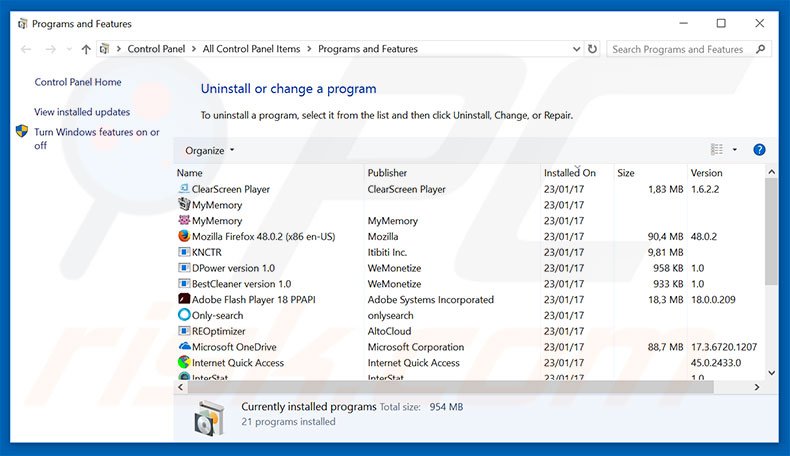Sort by the Installed On column header
The width and height of the screenshot is (790, 456).
click(570, 173)
